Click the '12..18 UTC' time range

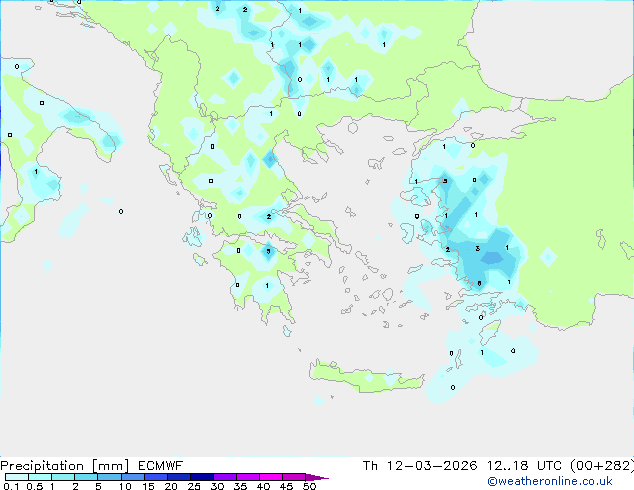[x=525, y=466]
